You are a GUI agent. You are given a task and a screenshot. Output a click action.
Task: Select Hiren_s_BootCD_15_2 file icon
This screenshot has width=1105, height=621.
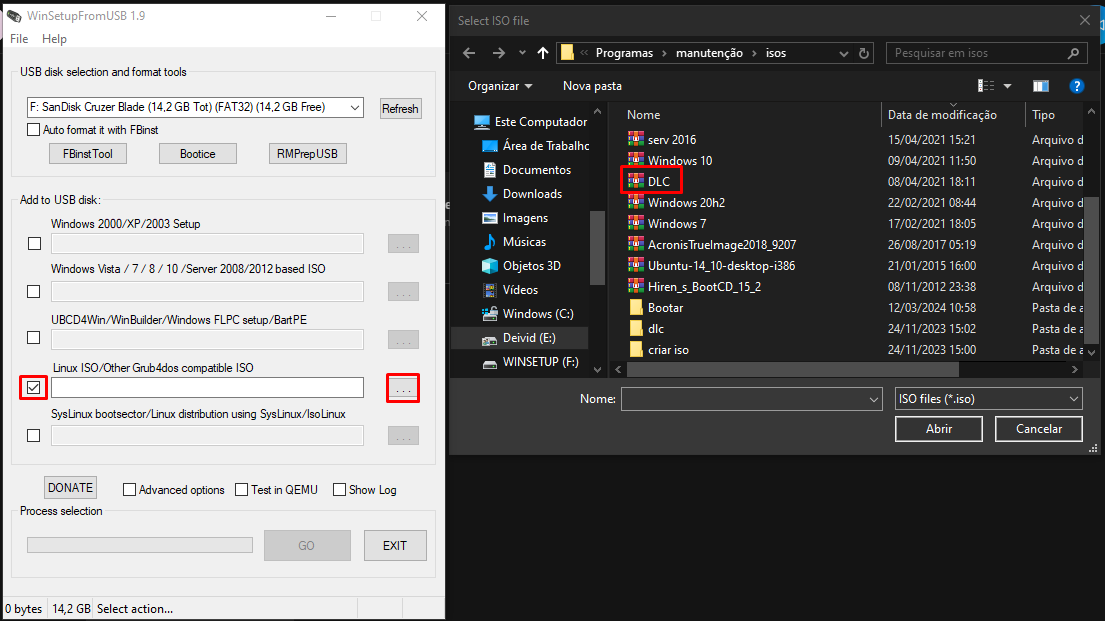[636, 287]
